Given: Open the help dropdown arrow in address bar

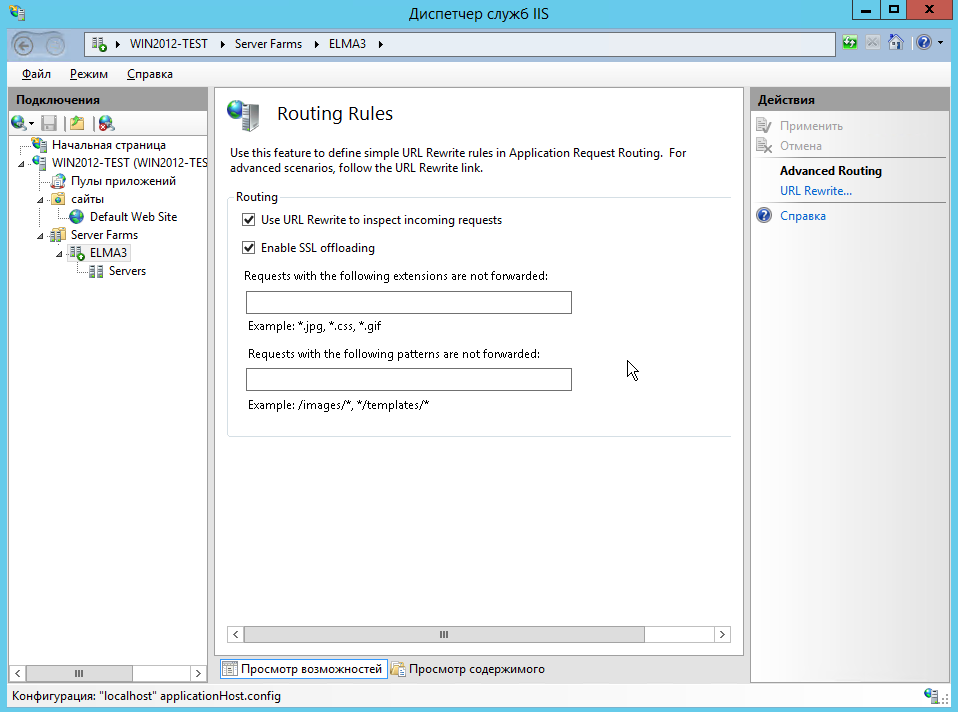Looking at the screenshot, I should (939, 44).
